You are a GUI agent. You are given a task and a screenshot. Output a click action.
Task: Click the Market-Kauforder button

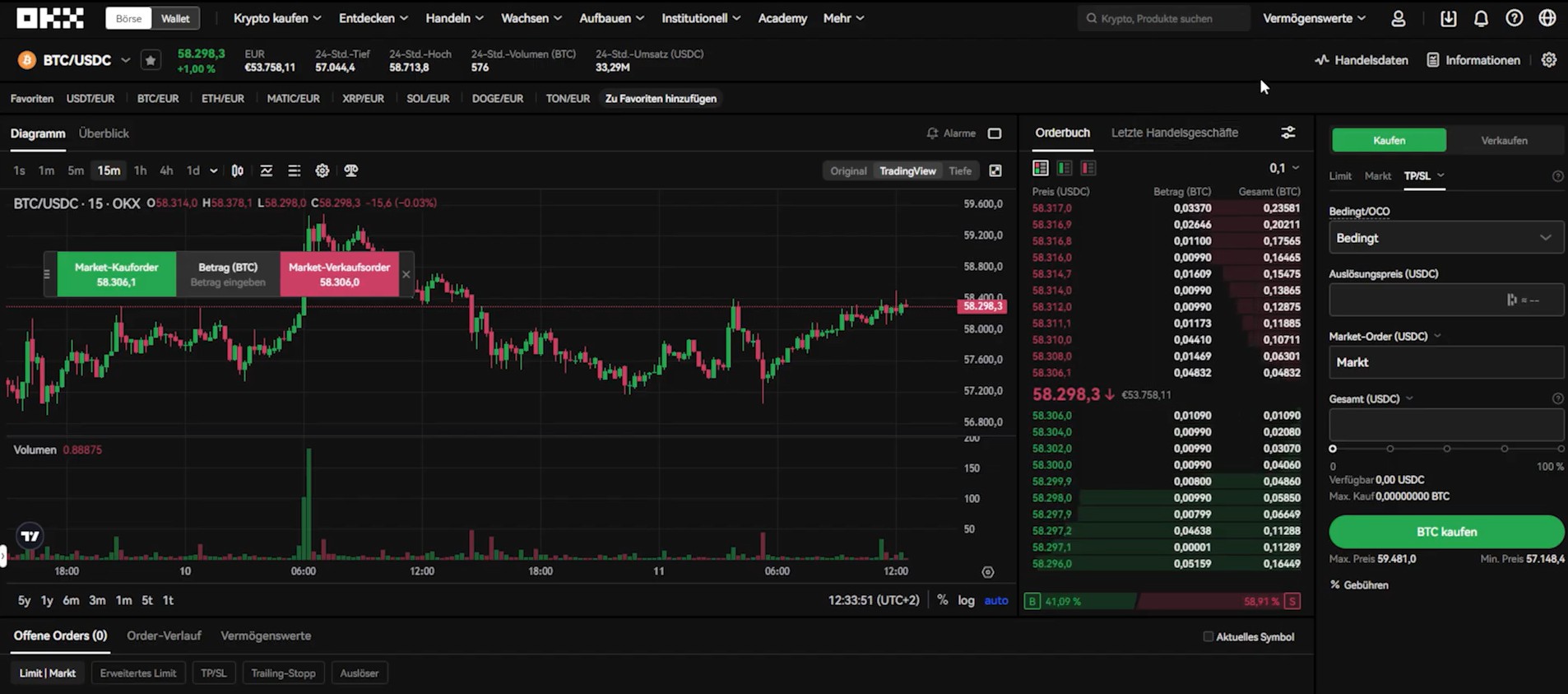(x=116, y=274)
